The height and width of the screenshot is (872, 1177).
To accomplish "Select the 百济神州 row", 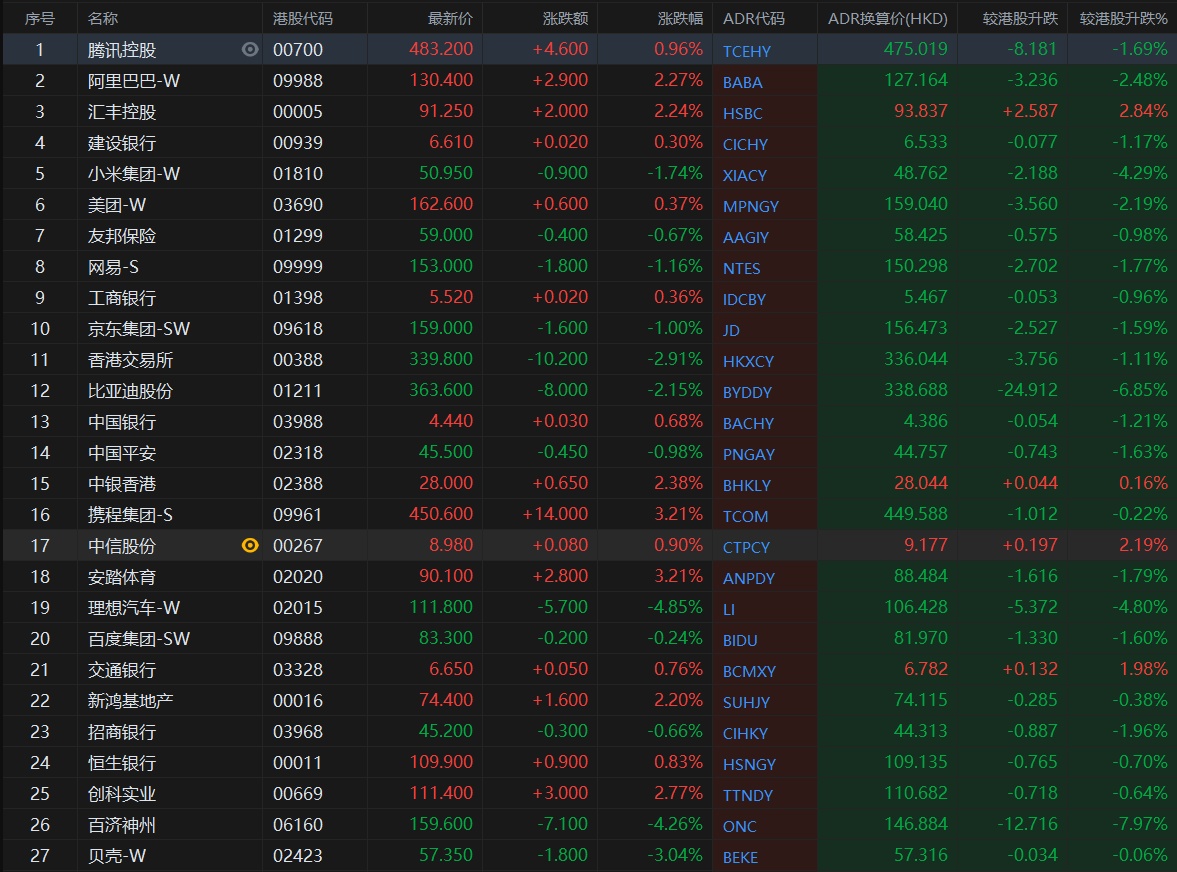I will pyautogui.click(x=122, y=824).
